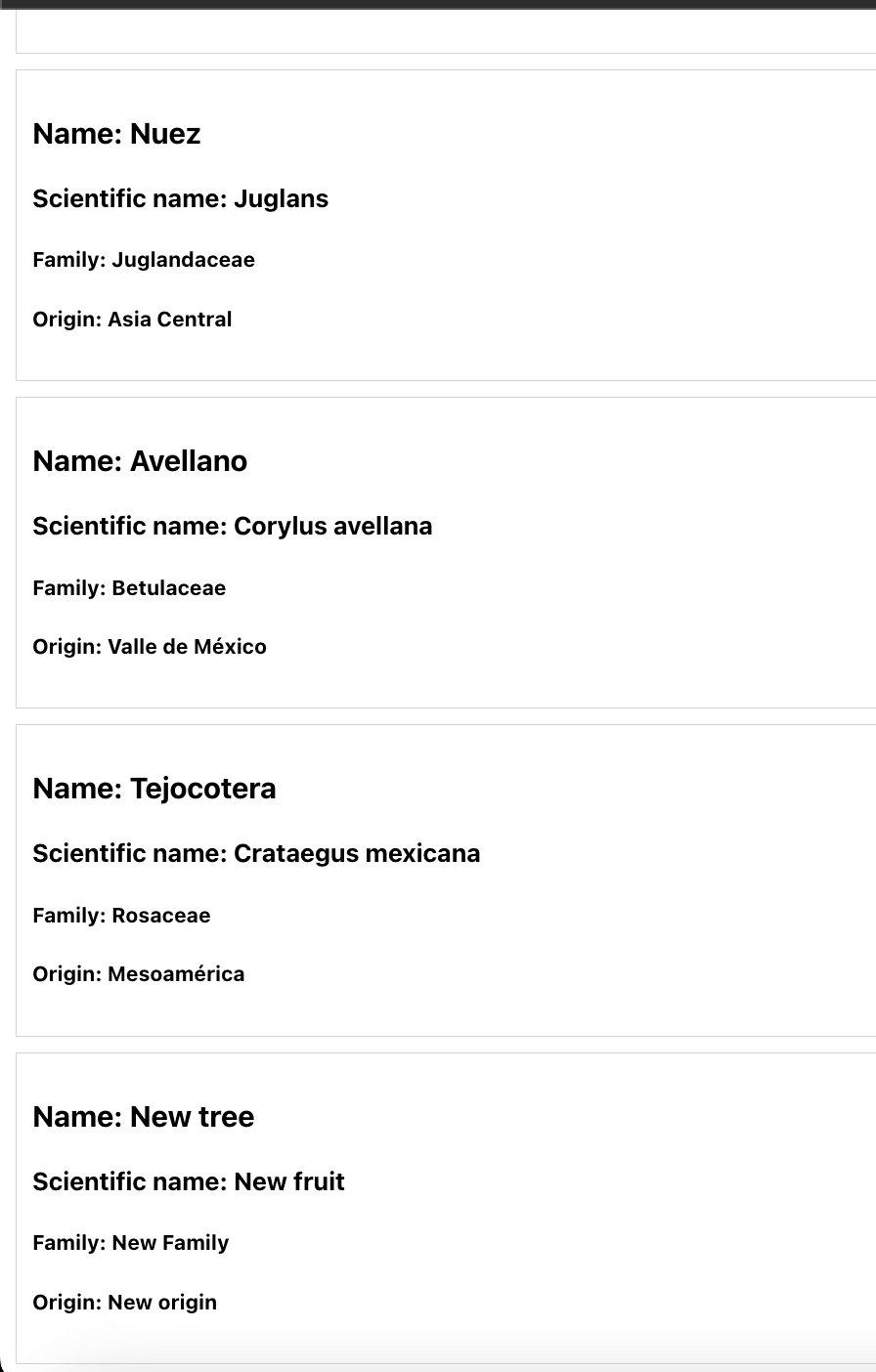
Task: Click the 'Origin: Valle de México' line
Action: (149, 647)
